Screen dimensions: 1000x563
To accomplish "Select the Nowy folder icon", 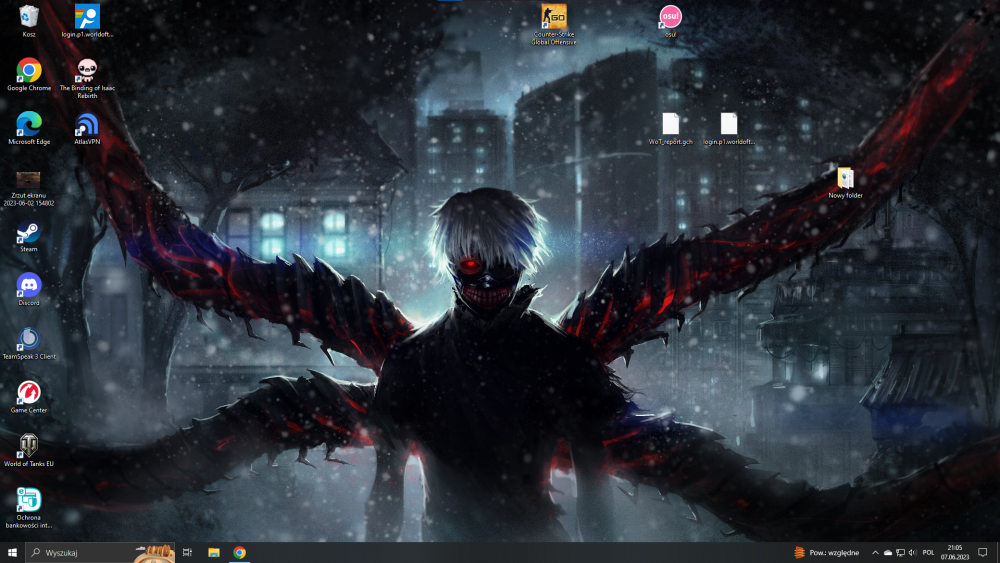I will 846,183.
